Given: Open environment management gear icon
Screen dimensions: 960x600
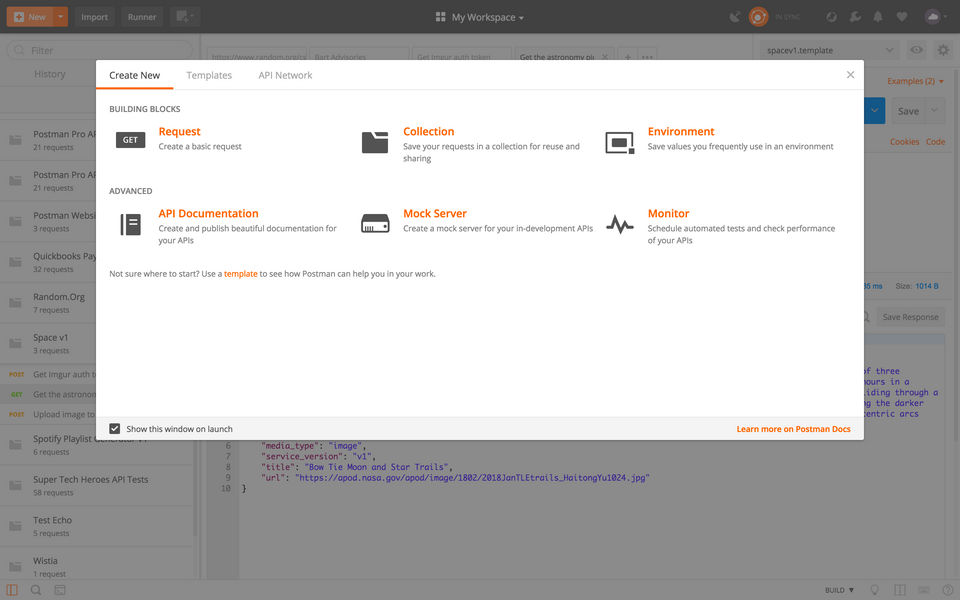Looking at the screenshot, I should tap(943, 50).
